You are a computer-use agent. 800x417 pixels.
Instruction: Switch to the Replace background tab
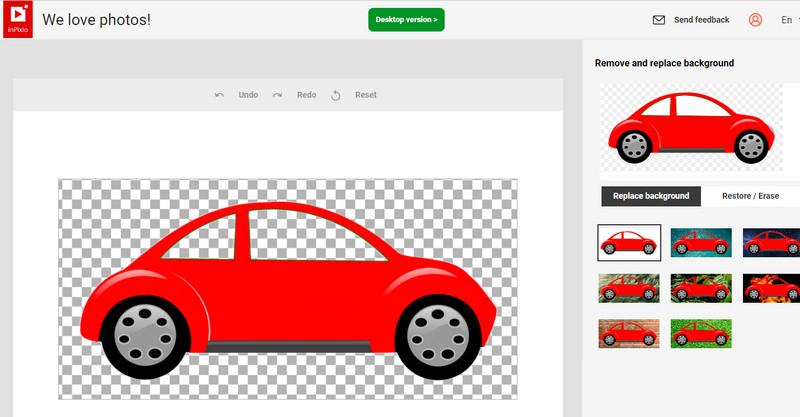651,196
